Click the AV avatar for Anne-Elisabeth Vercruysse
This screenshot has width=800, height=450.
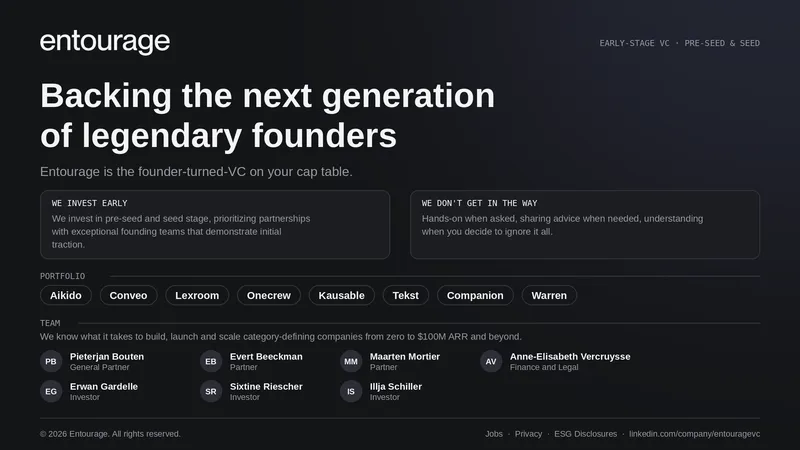[x=491, y=361]
